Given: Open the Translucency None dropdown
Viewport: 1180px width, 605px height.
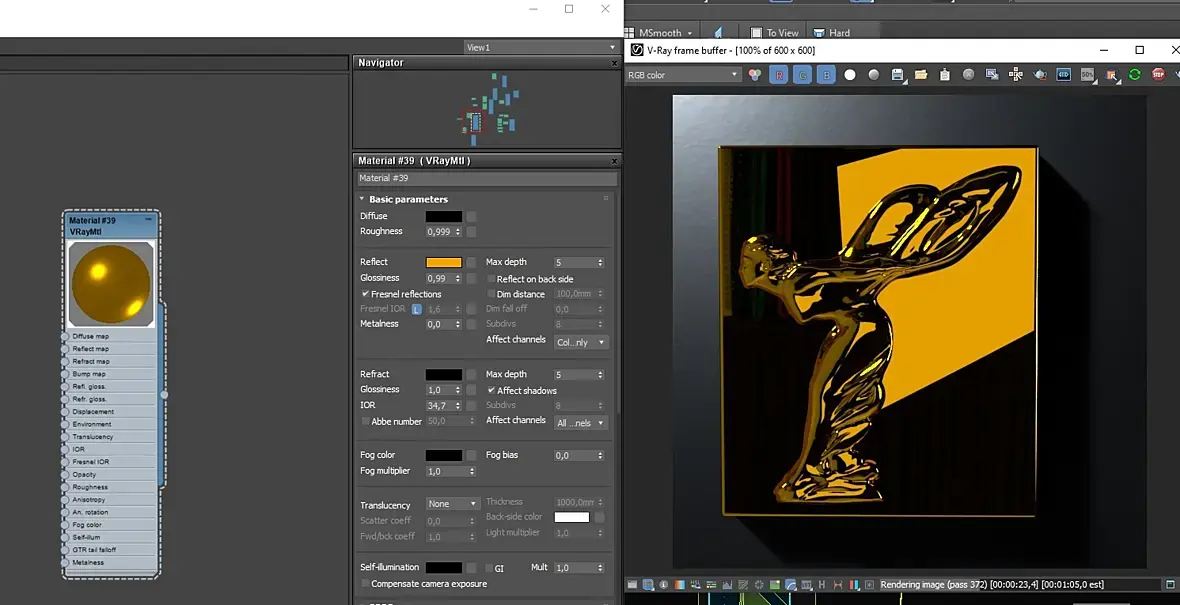Looking at the screenshot, I should (x=452, y=503).
